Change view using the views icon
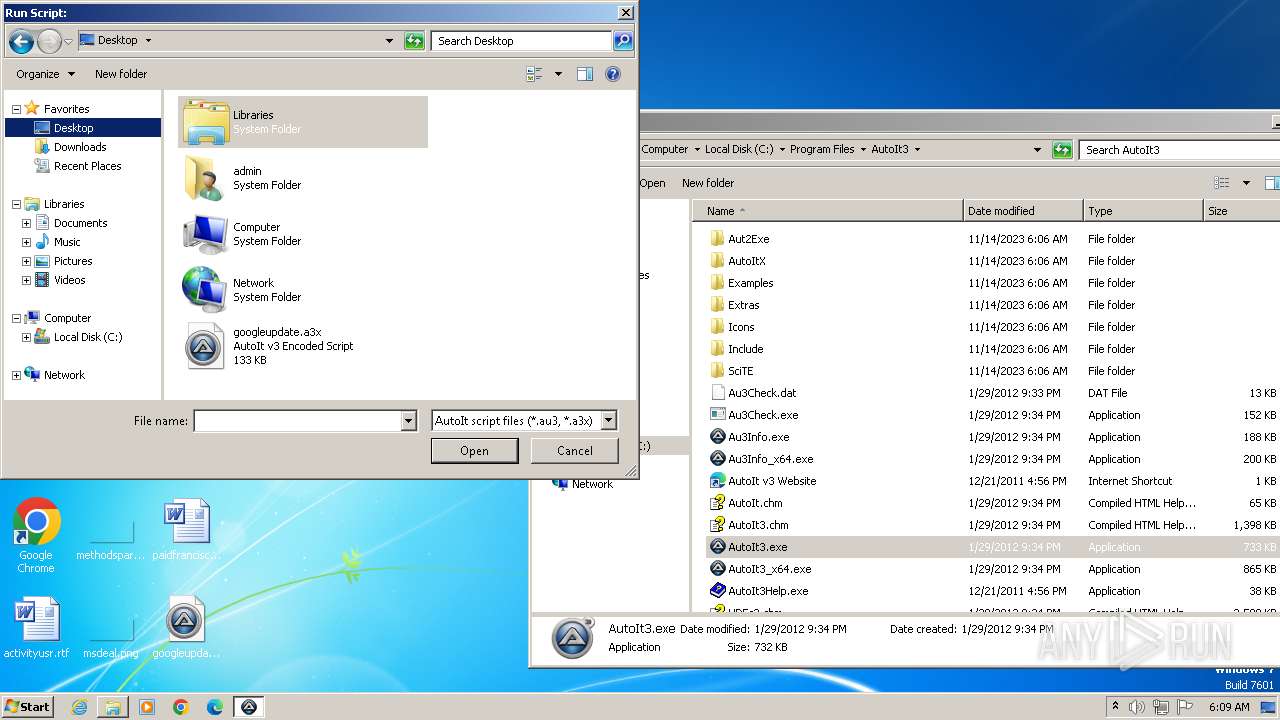1280x720 pixels. (534, 74)
